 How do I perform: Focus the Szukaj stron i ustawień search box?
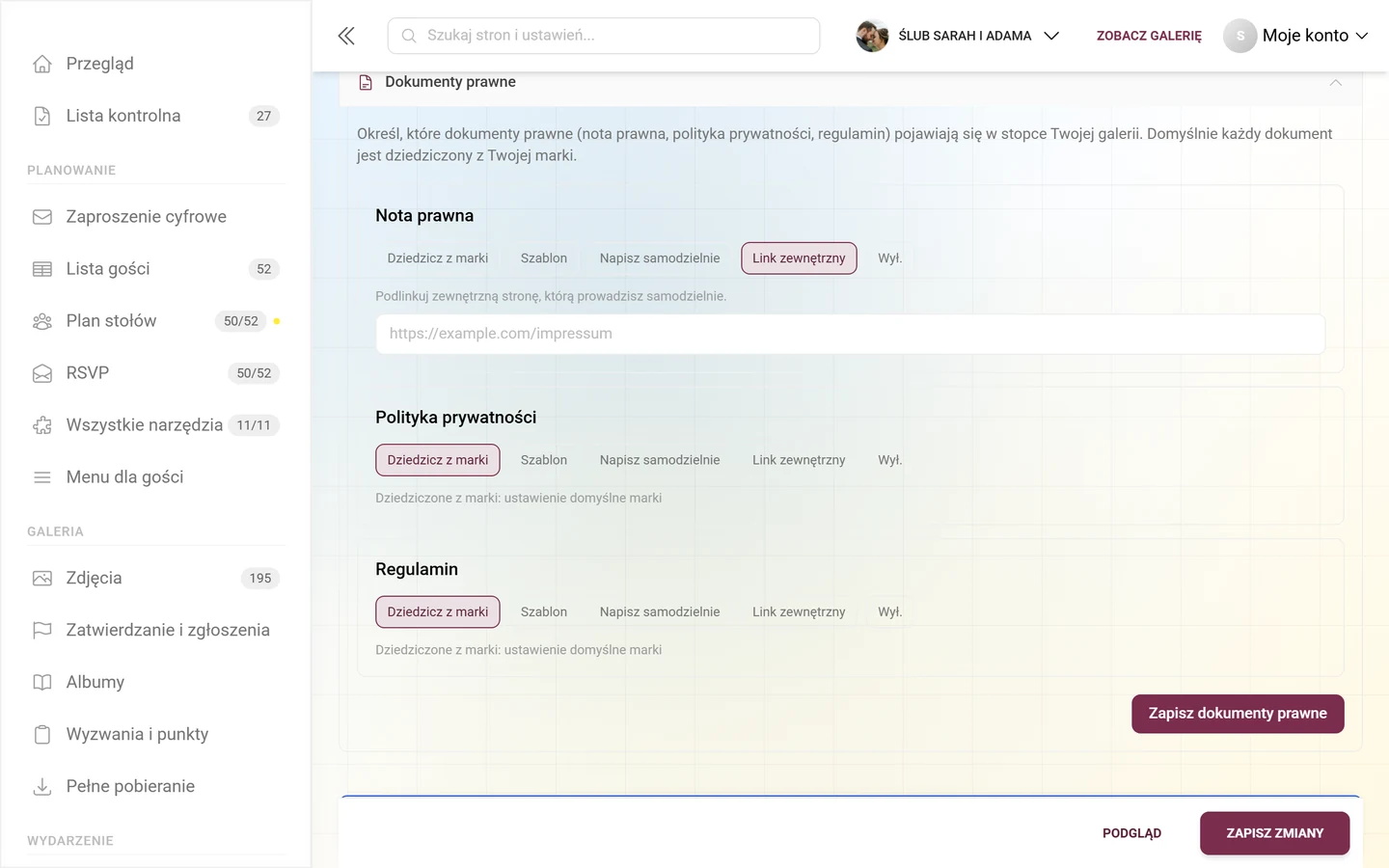tap(604, 36)
